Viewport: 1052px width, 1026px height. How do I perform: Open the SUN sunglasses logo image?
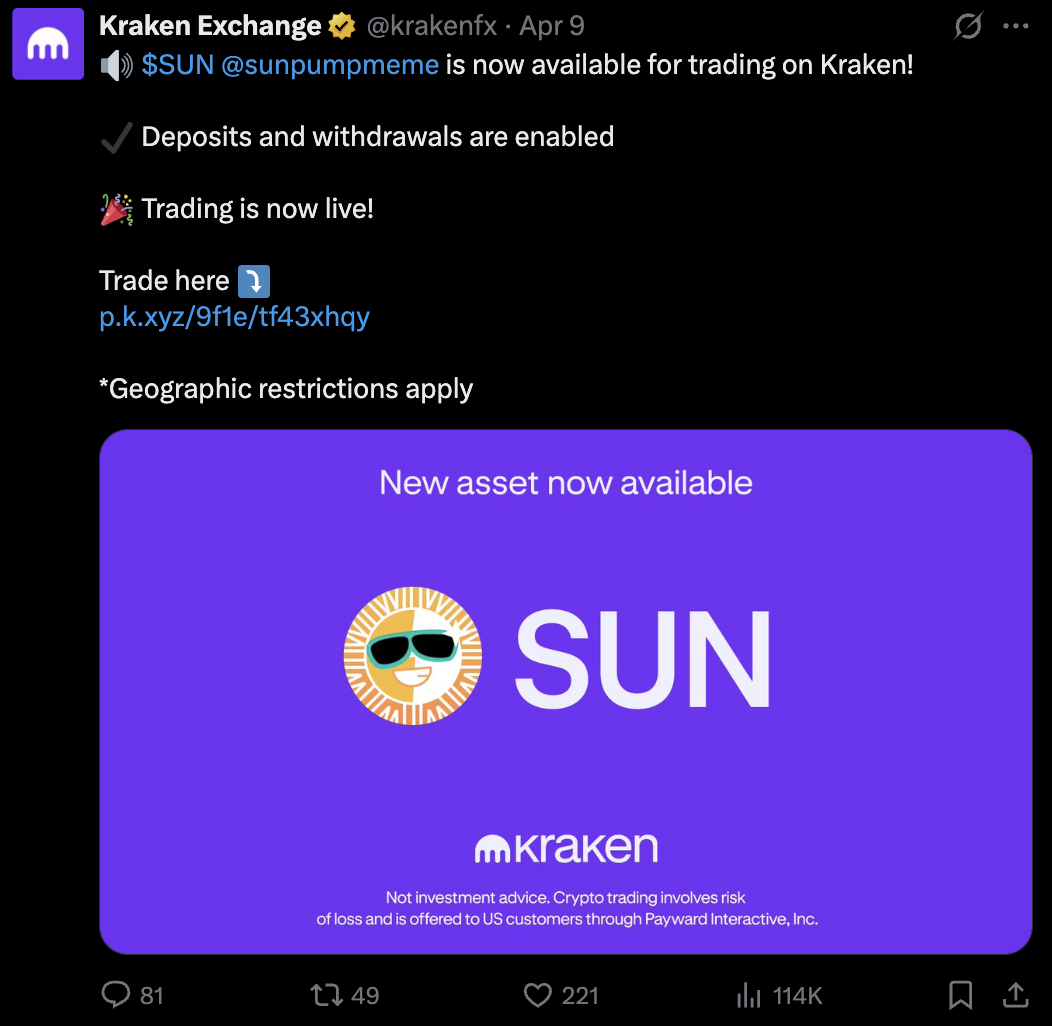tap(413, 656)
